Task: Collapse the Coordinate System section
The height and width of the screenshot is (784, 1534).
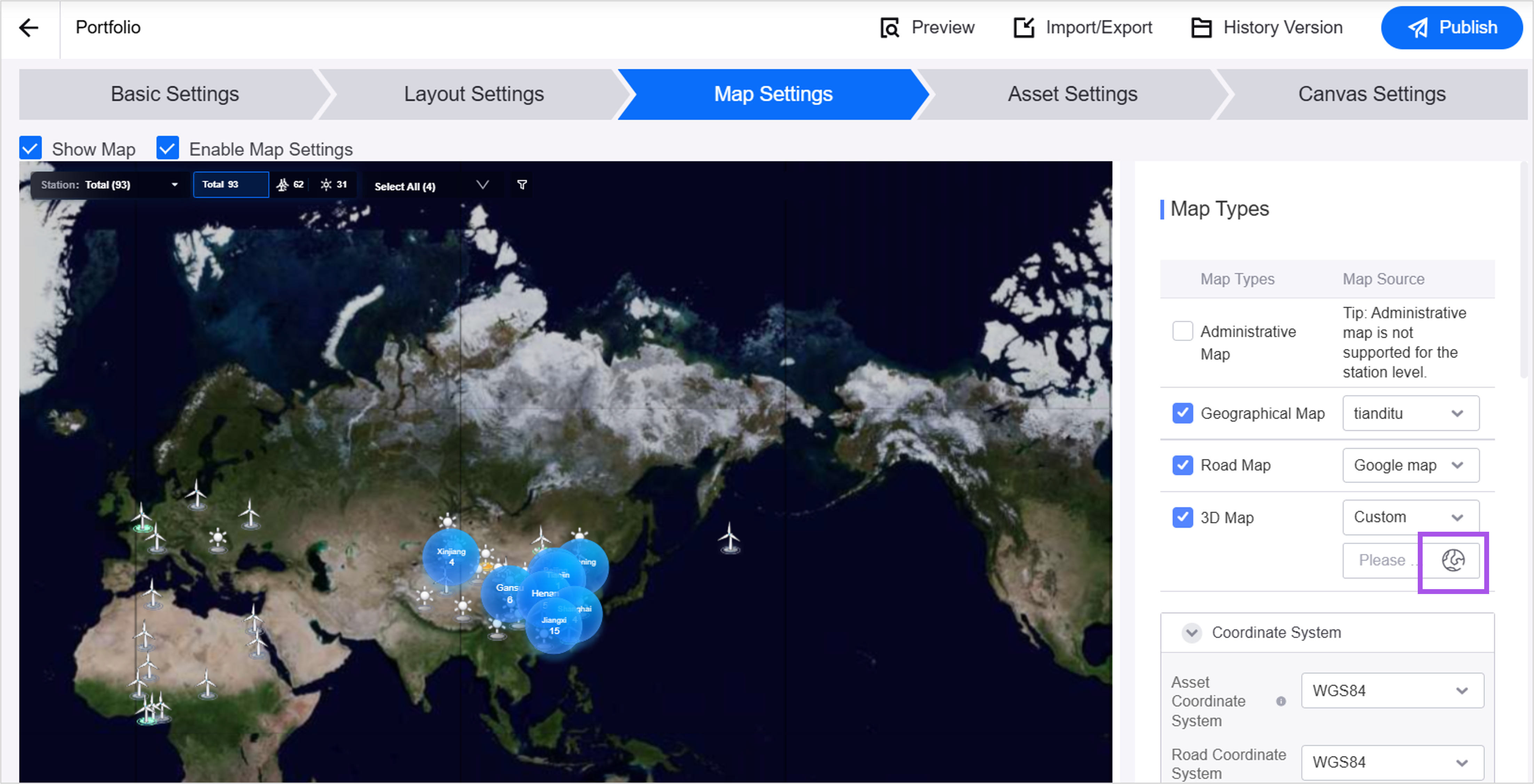Action: coord(1192,632)
